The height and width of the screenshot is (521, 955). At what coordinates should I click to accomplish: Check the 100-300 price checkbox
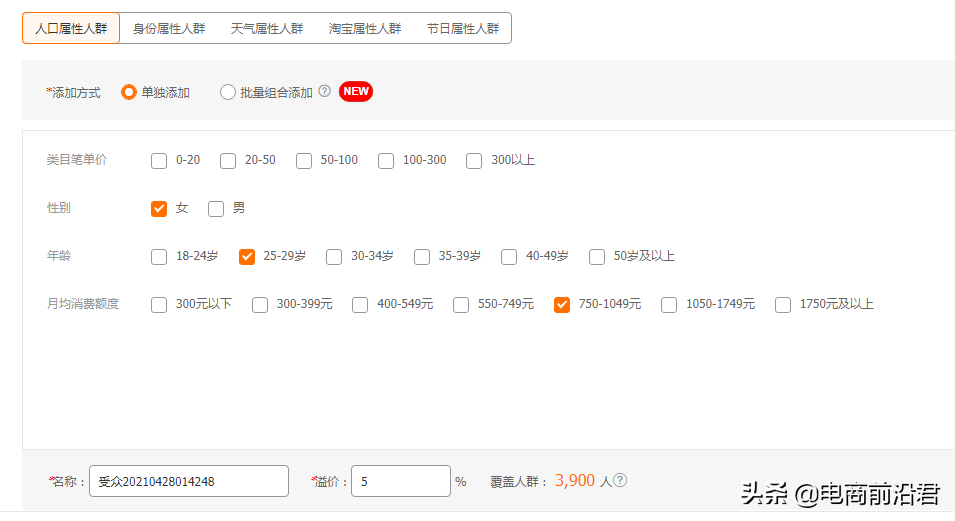386,161
